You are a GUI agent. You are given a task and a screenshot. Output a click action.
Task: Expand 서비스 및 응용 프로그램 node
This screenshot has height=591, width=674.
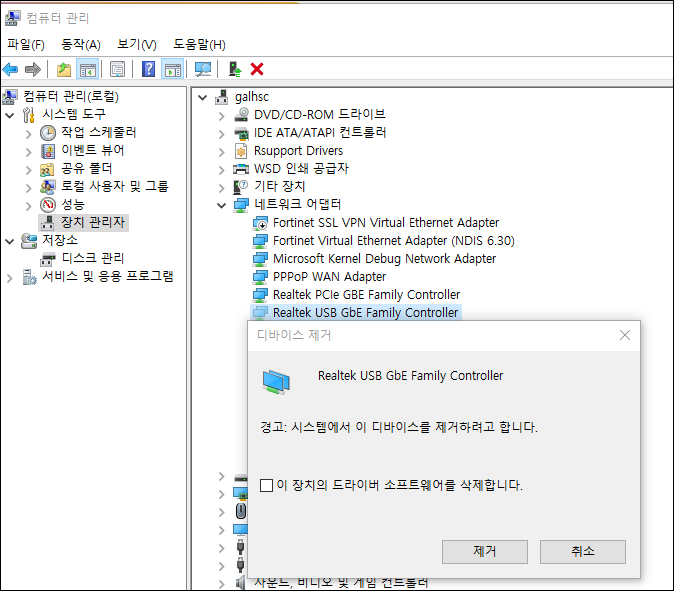coord(10,277)
